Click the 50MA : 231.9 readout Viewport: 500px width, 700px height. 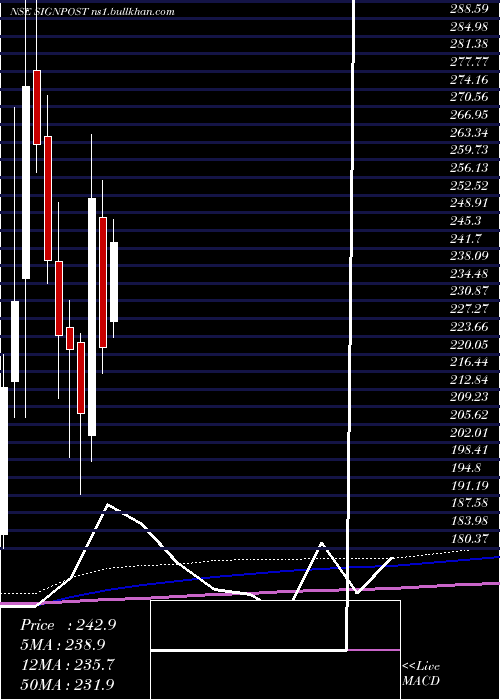tap(67, 684)
